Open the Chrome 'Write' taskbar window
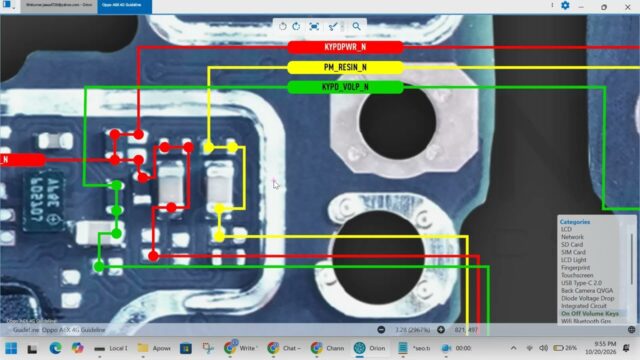The width and height of the screenshot is (640, 360). [240, 348]
